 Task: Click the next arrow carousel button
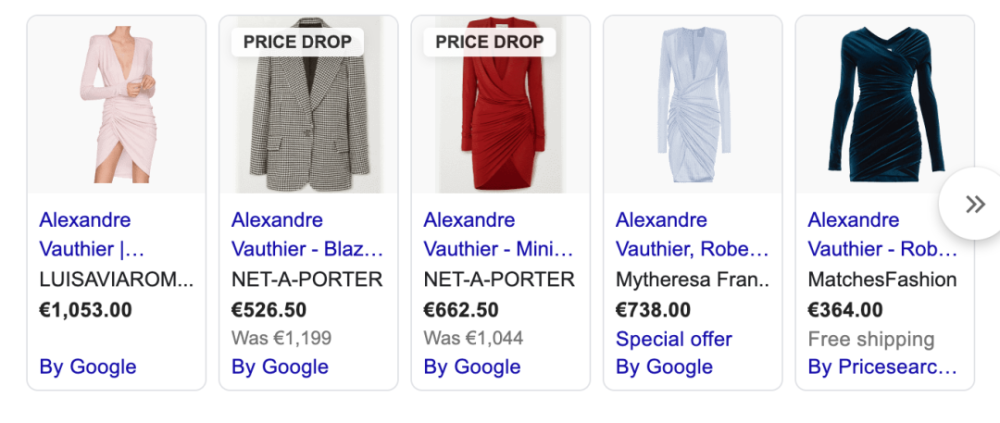974,205
